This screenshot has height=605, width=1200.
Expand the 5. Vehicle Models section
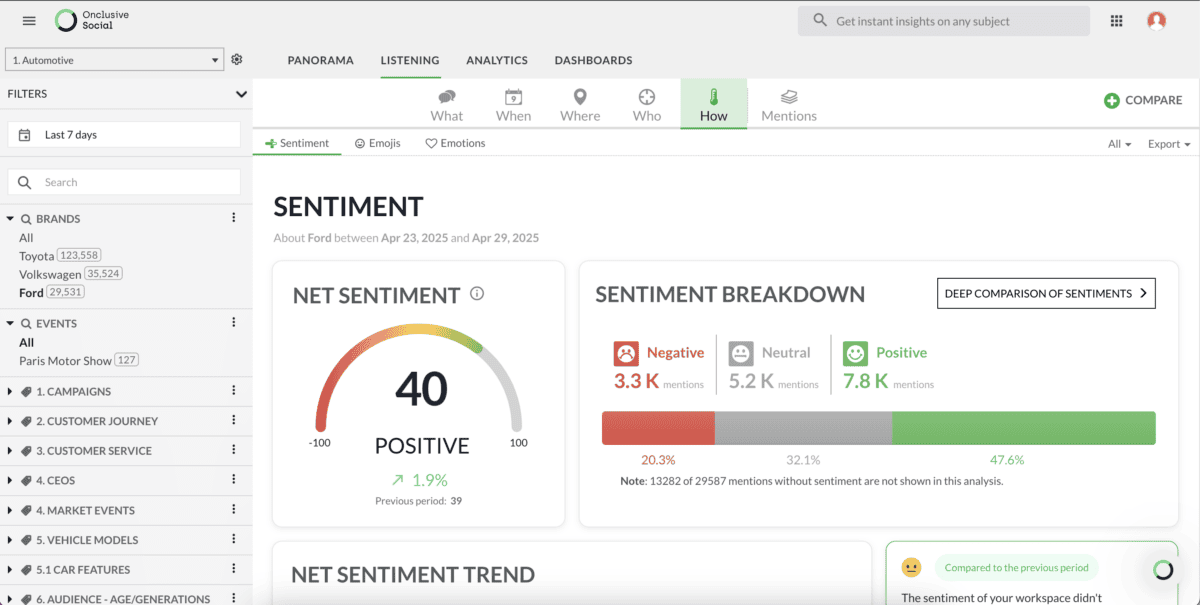coord(10,540)
